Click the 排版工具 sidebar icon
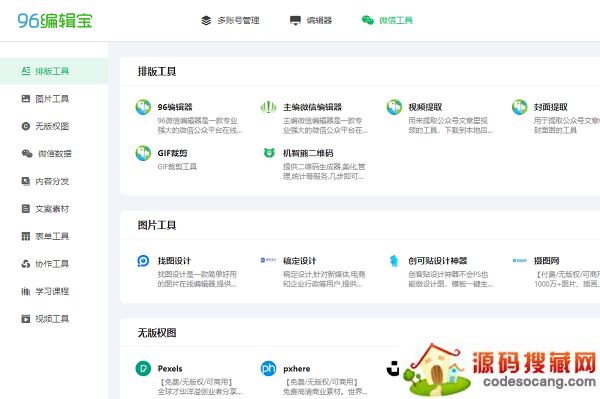600x399 pixels. click(x=26, y=71)
